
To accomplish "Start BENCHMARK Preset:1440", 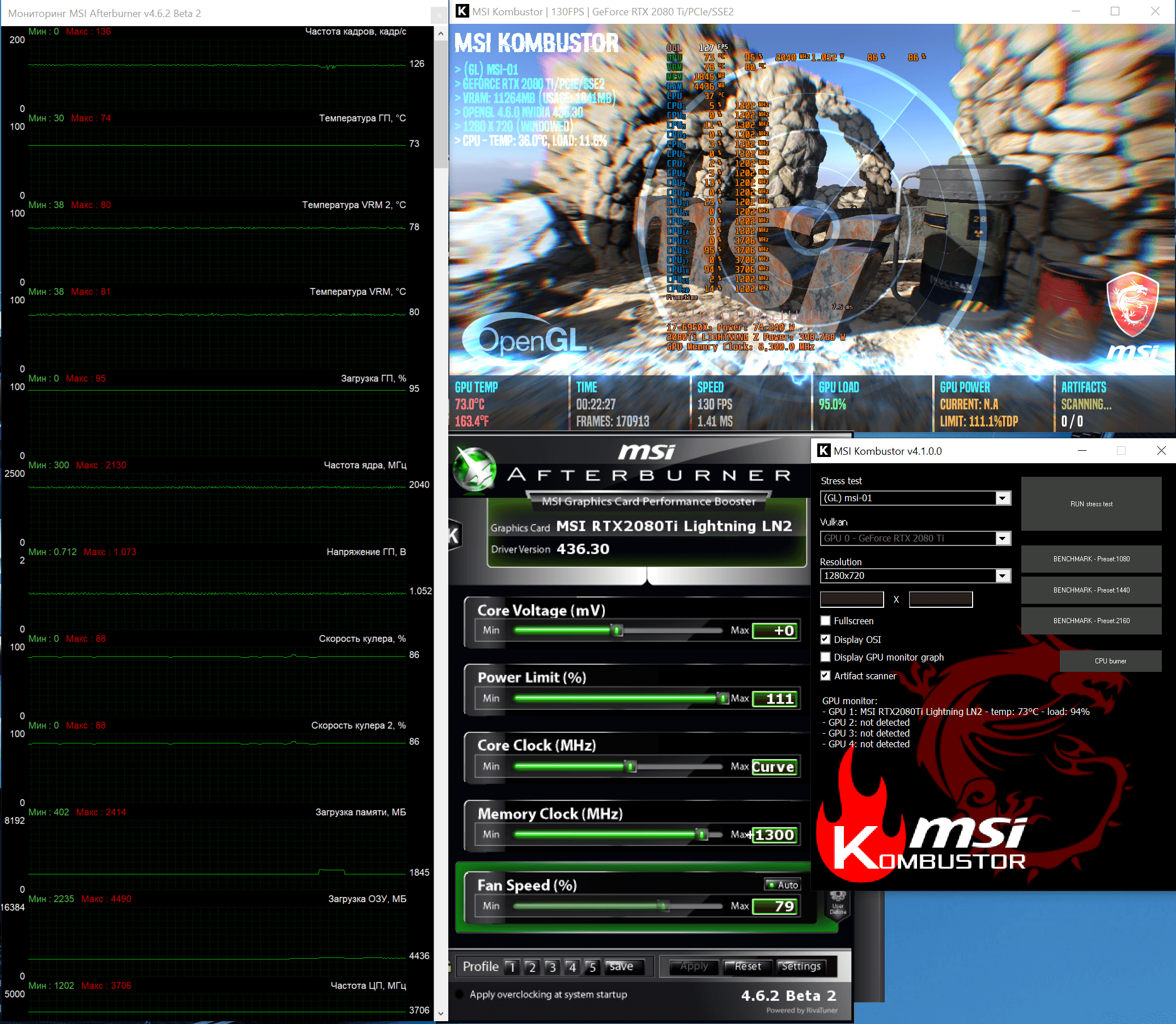I will (x=1090, y=590).
